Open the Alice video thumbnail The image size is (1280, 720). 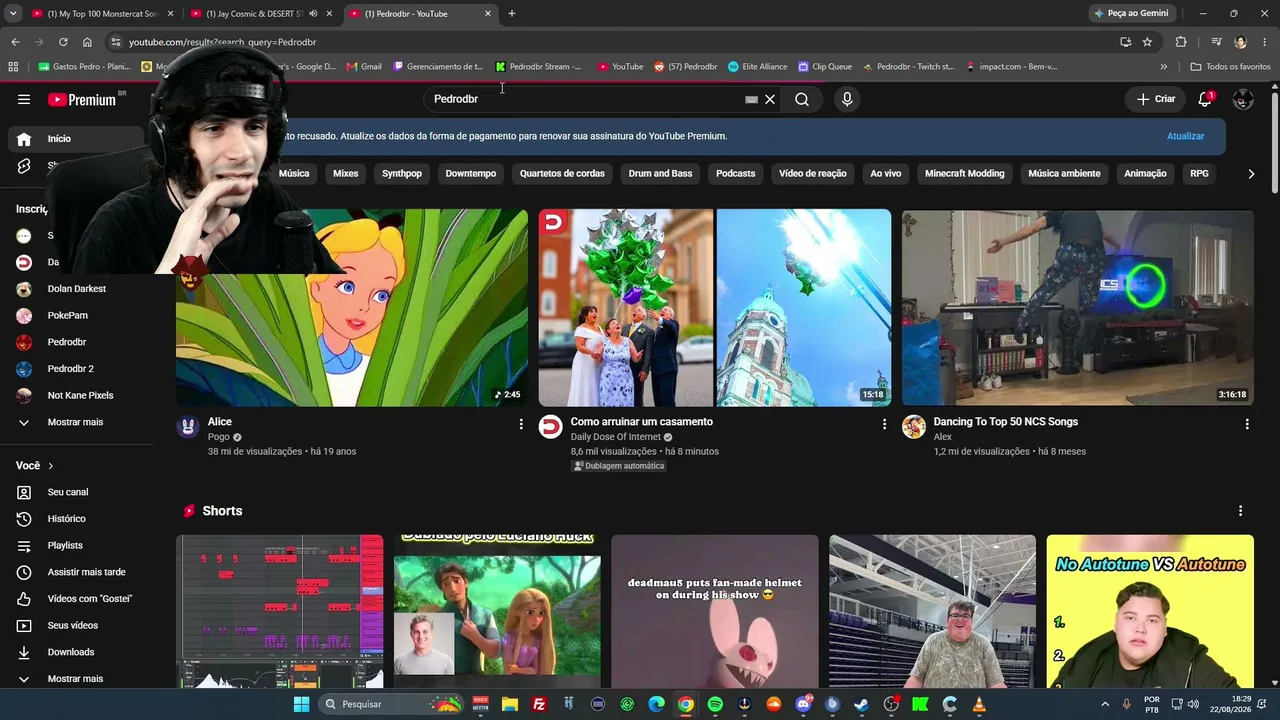pos(352,307)
